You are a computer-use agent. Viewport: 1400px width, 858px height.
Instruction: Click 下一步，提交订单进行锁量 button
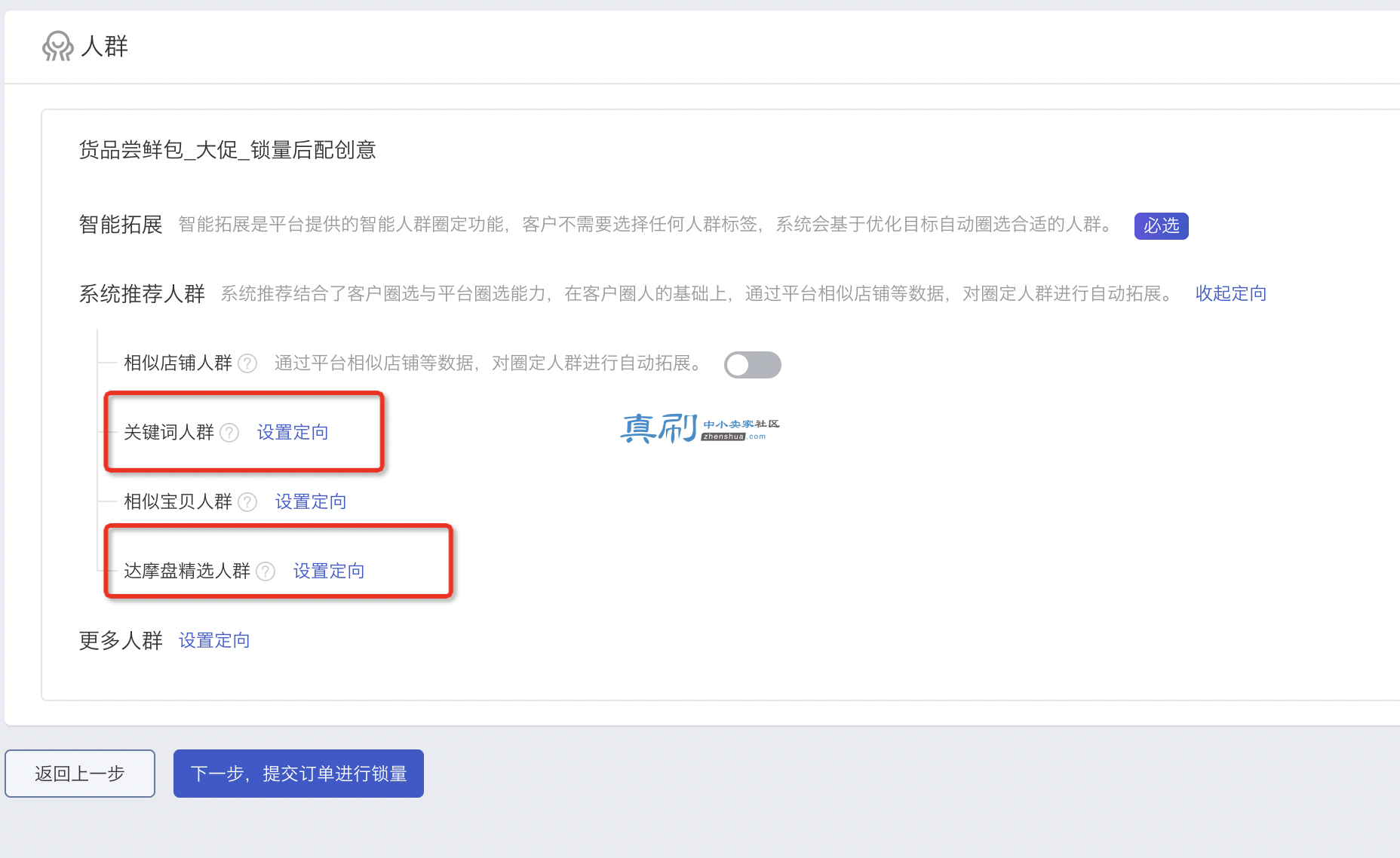tap(299, 774)
